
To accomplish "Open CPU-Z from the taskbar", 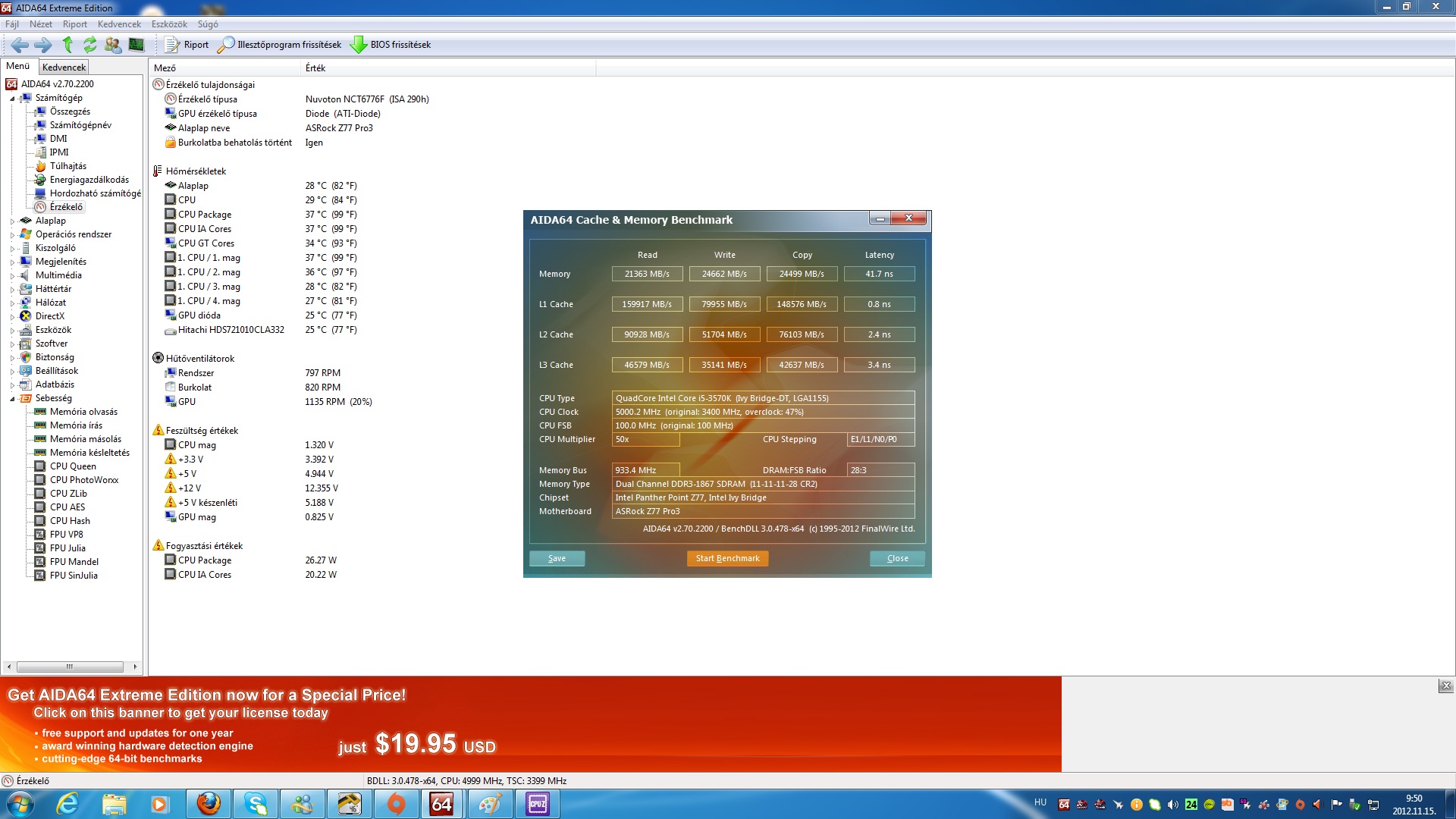I will pyautogui.click(x=538, y=804).
